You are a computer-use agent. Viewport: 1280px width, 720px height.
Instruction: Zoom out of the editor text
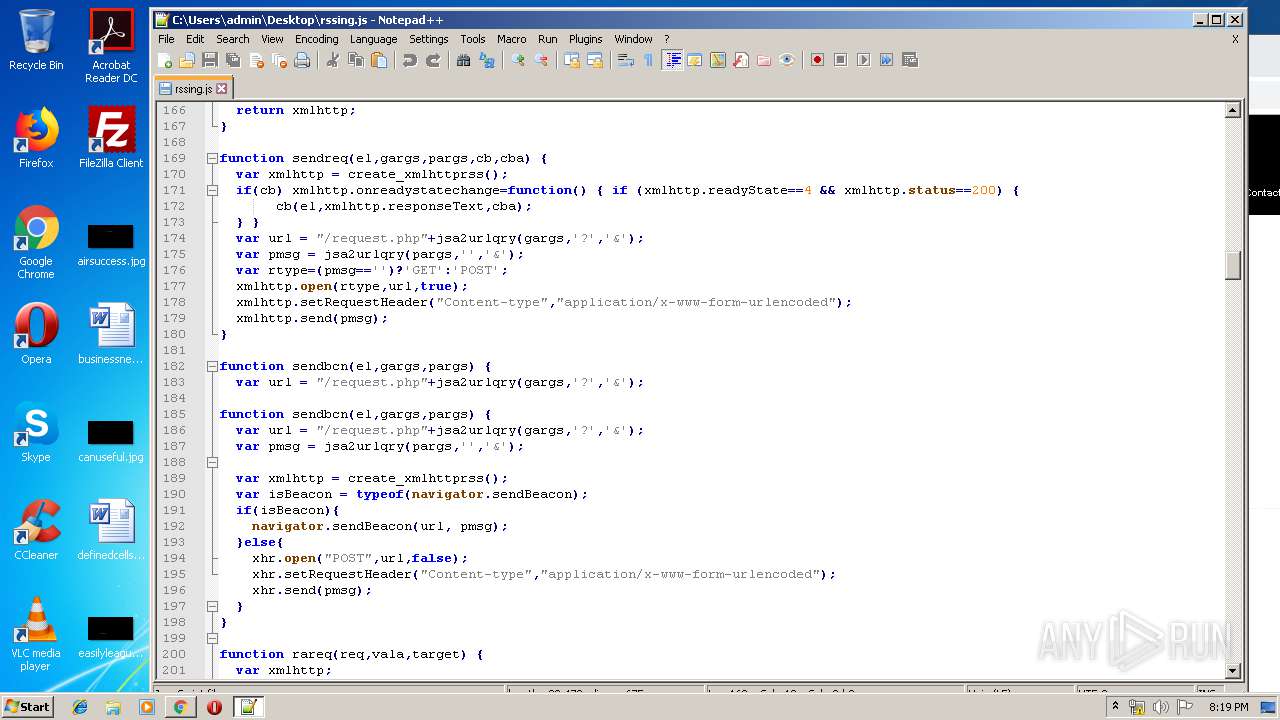(x=541, y=60)
